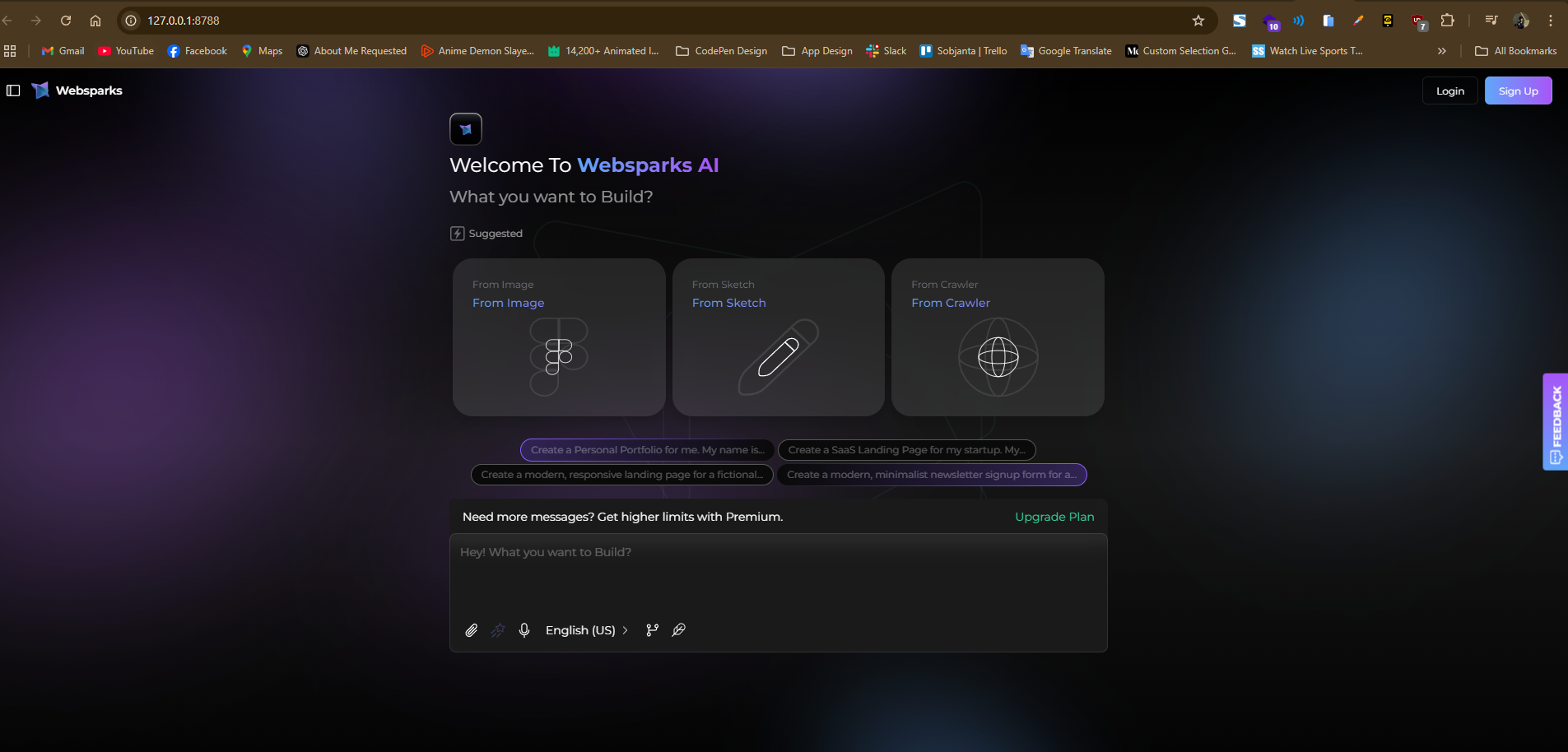The height and width of the screenshot is (752, 1568).
Task: Click the S extension icon in toolbar
Action: pyautogui.click(x=1239, y=21)
